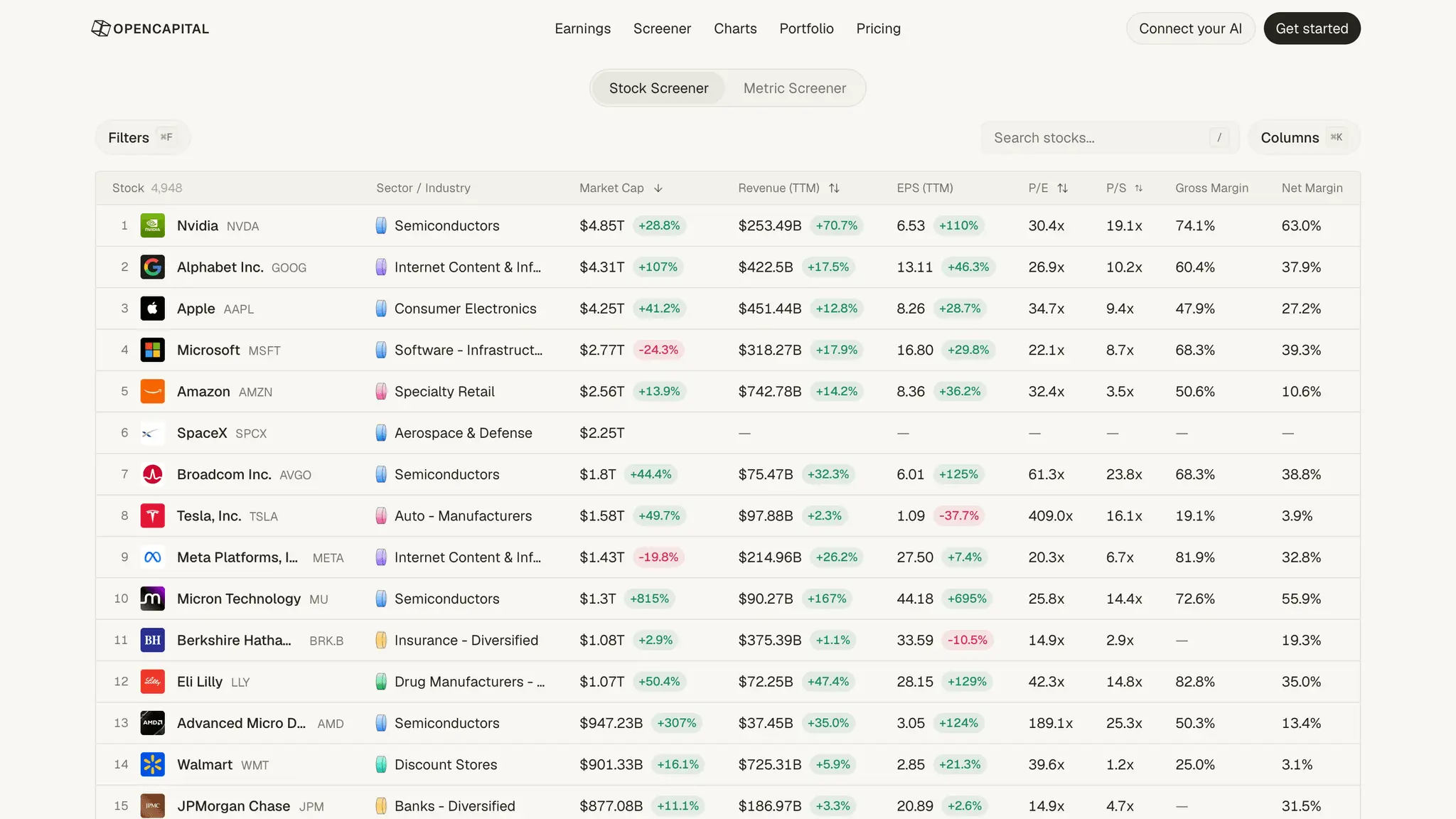The width and height of the screenshot is (1456, 819).
Task: Click Tesla's 409.0x P/E value
Action: click(1050, 516)
